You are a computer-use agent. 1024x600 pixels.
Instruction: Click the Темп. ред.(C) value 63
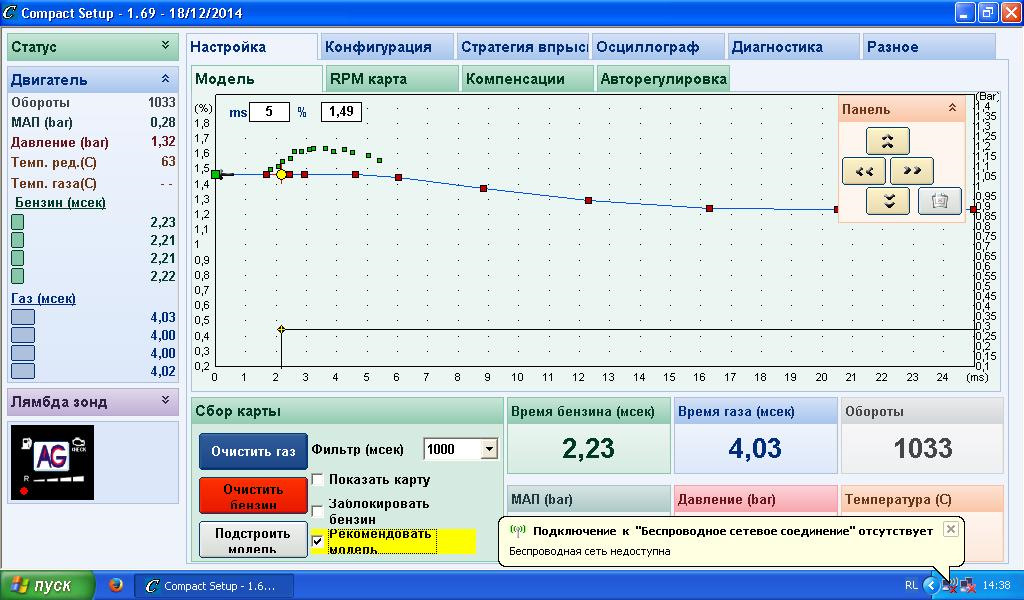point(168,161)
